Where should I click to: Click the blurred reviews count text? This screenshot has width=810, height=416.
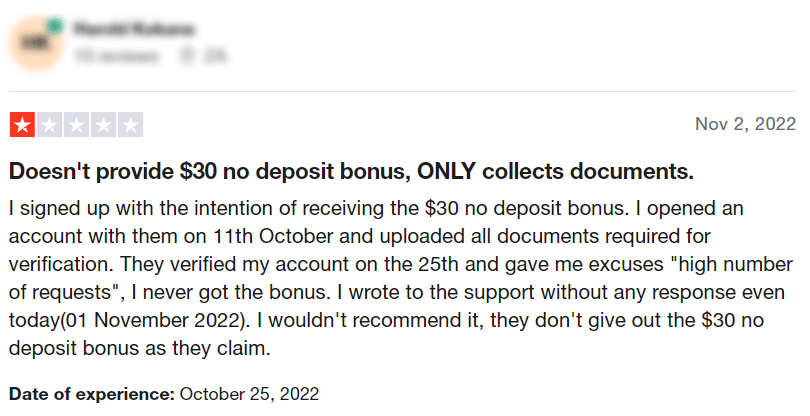pos(116,55)
